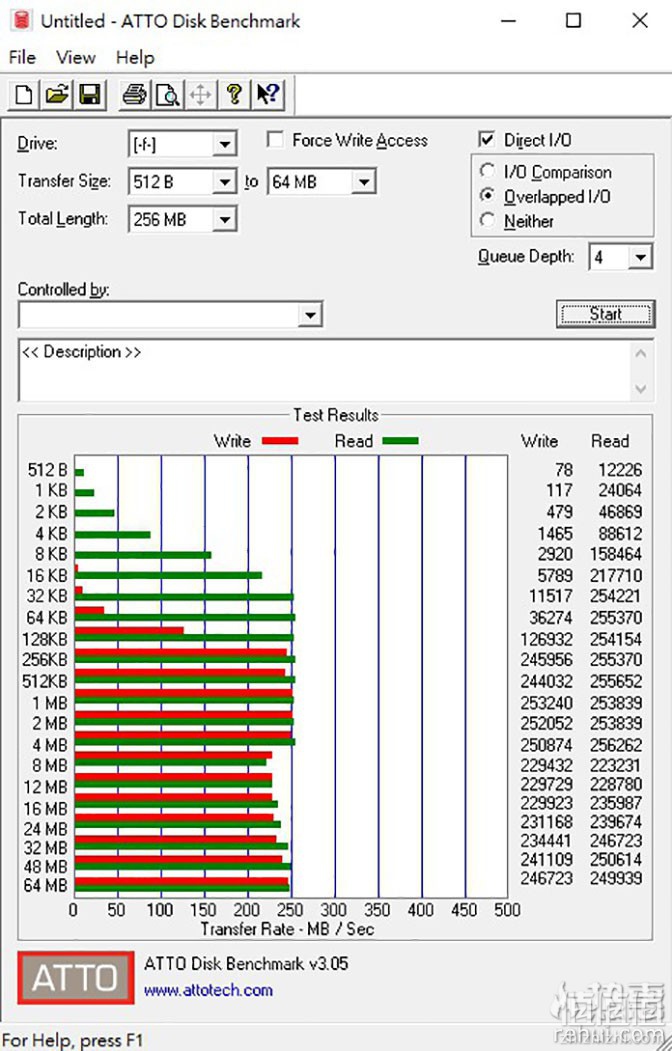The image size is (672, 1051).
Task: Click read value 12226 for 512 B
Action: click(x=620, y=470)
